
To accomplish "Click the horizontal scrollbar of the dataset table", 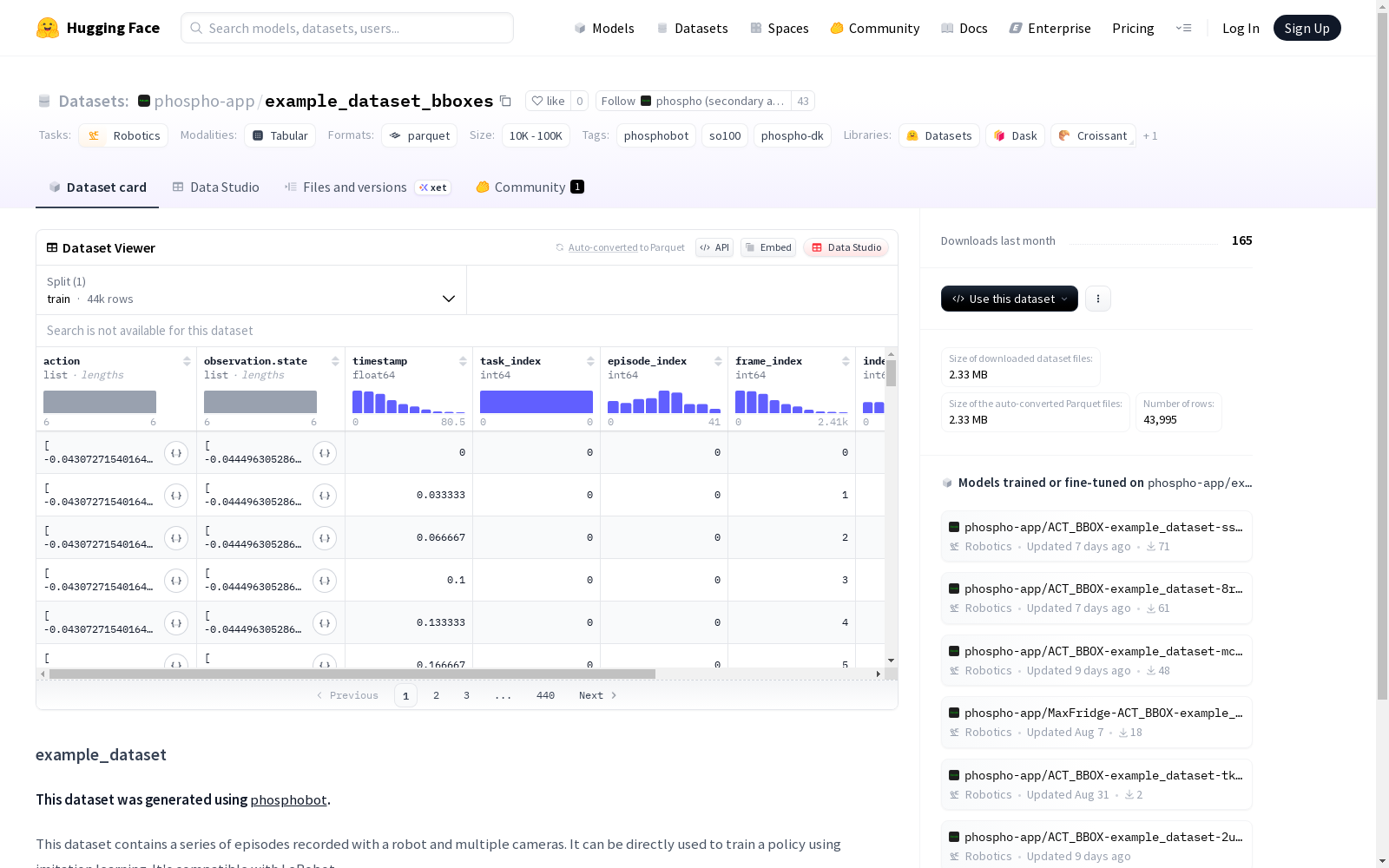I will point(352,674).
